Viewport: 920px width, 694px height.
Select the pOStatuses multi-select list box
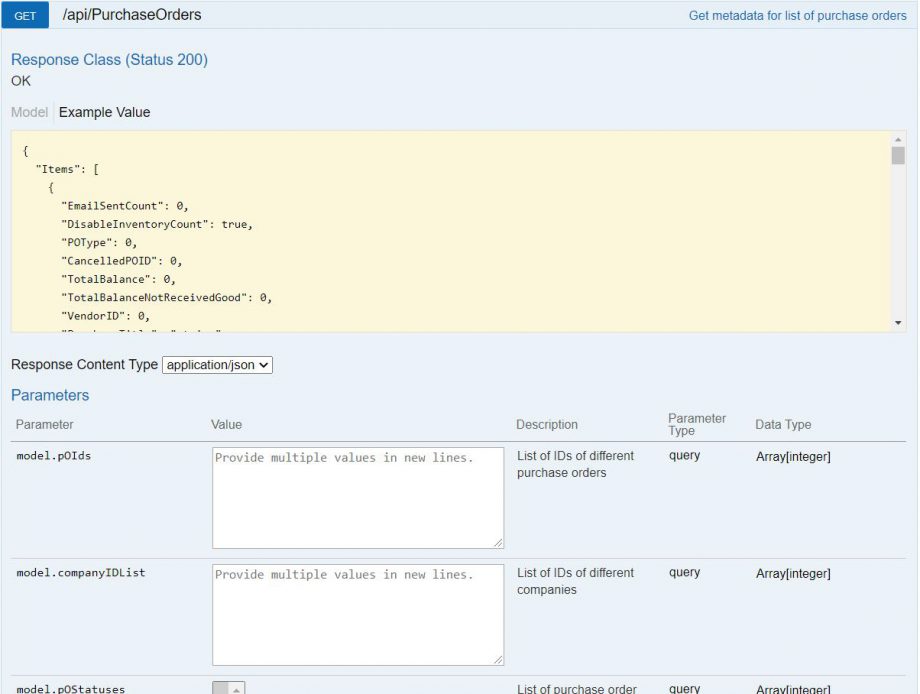tap(223, 687)
